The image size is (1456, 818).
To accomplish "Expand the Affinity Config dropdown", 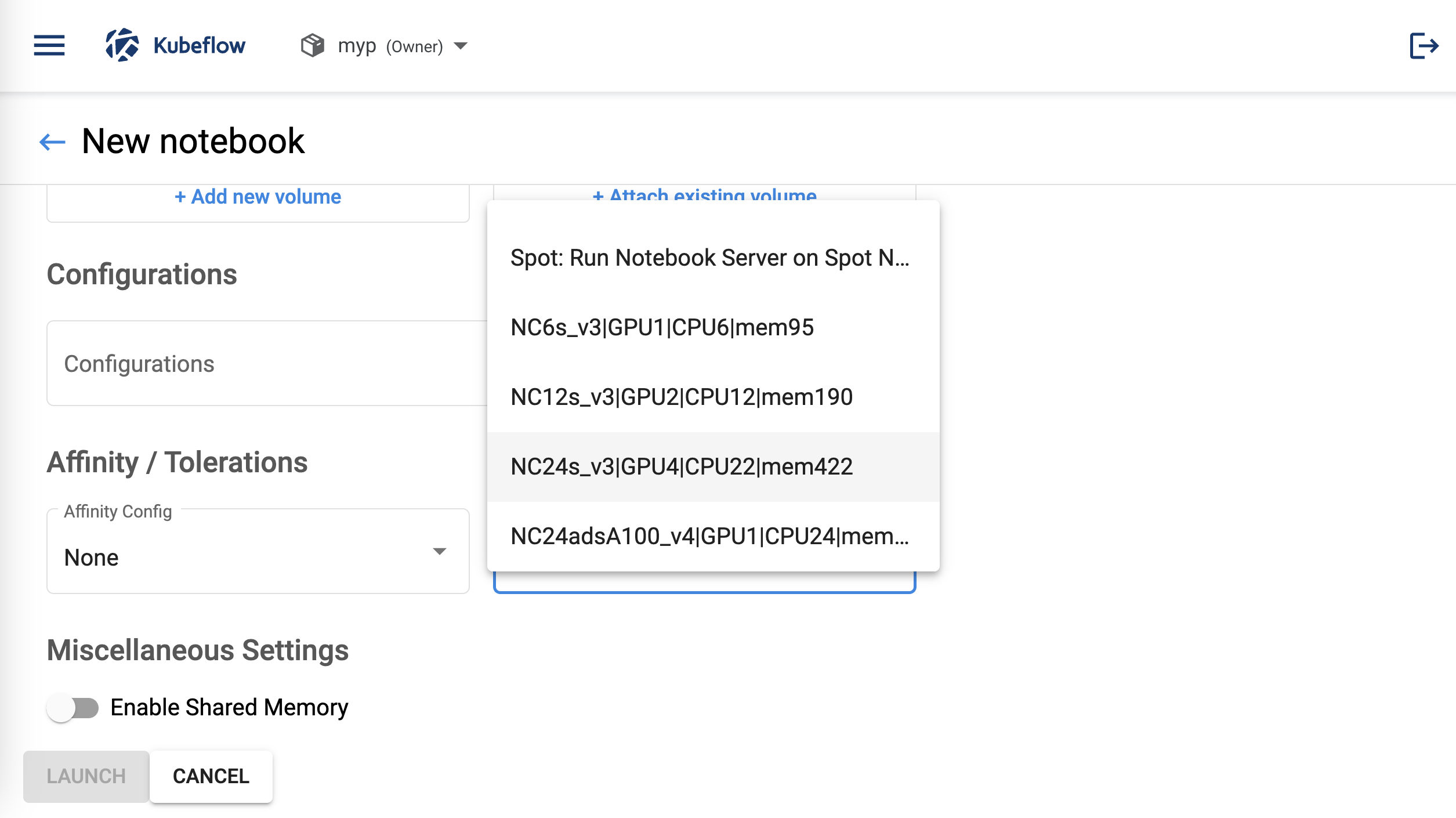I will click(x=258, y=552).
